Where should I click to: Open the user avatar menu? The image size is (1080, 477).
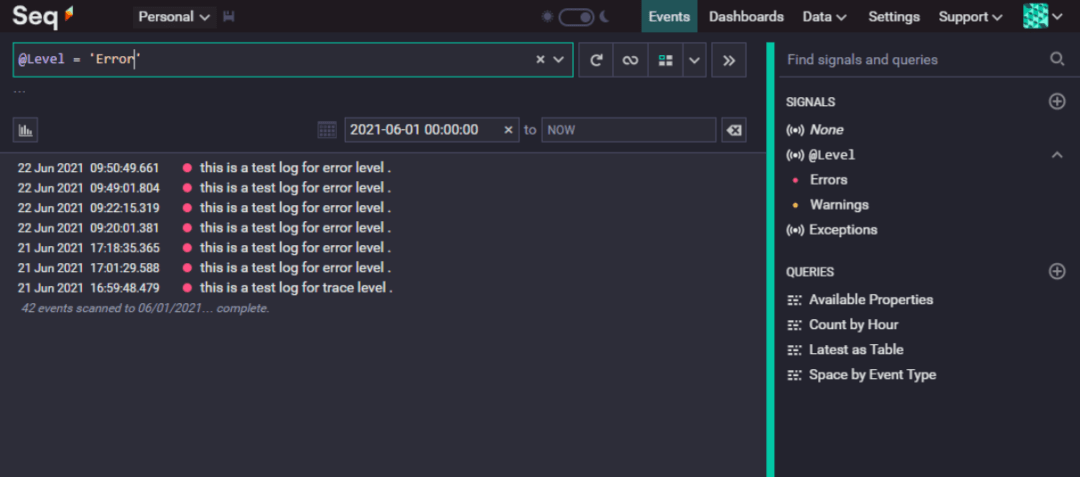(x=1043, y=17)
